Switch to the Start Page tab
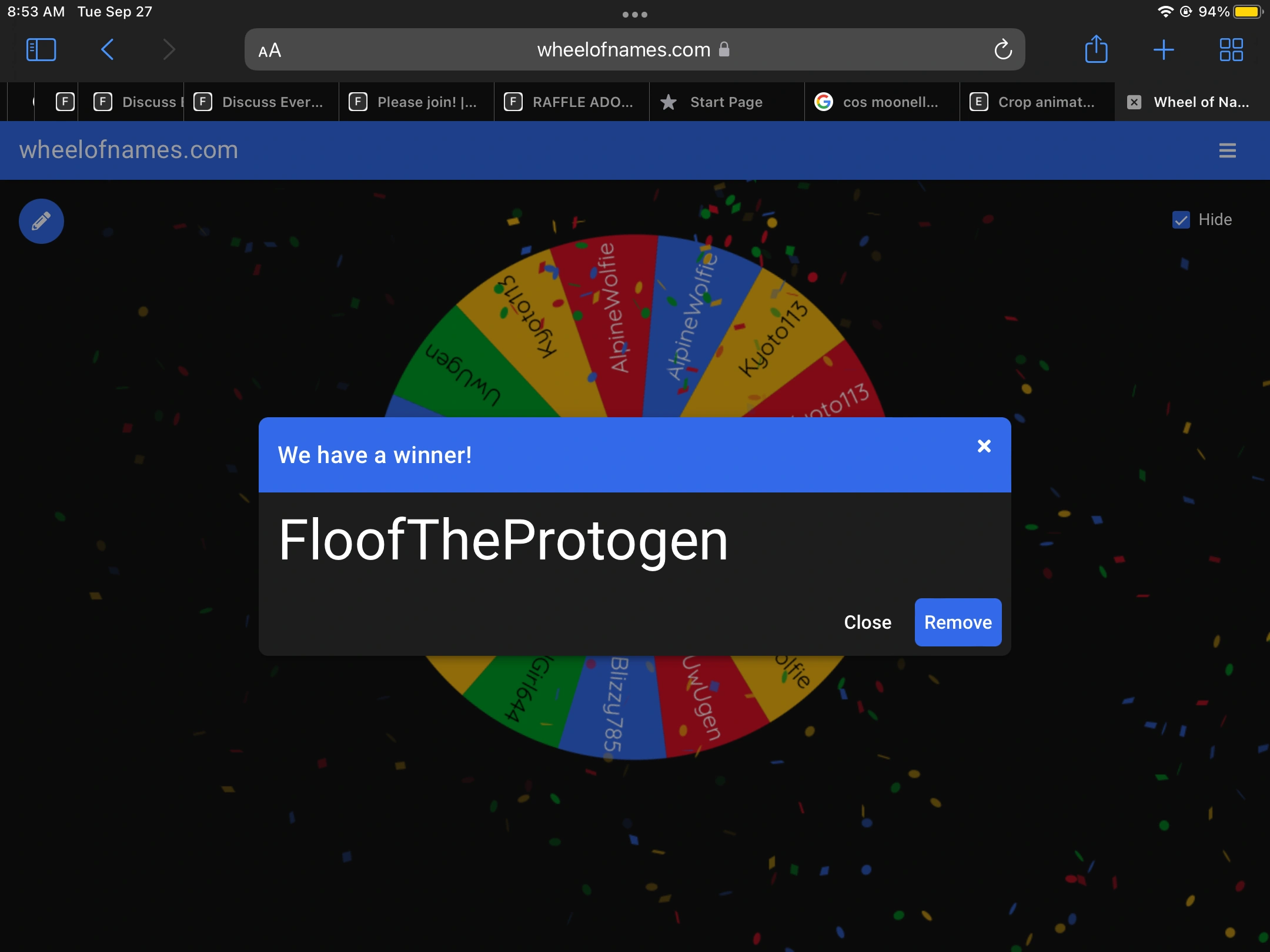This screenshot has width=1270, height=952. pyautogui.click(x=726, y=102)
